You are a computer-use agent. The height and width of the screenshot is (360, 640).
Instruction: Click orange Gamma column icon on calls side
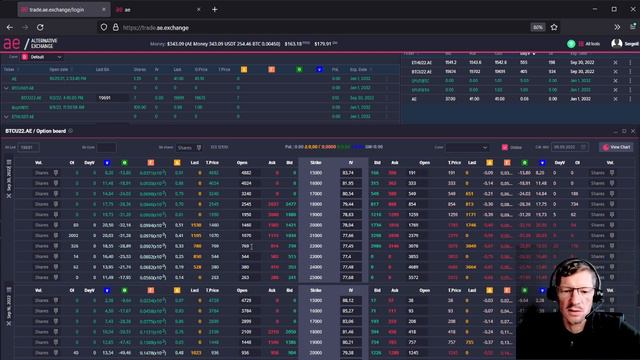(151, 162)
